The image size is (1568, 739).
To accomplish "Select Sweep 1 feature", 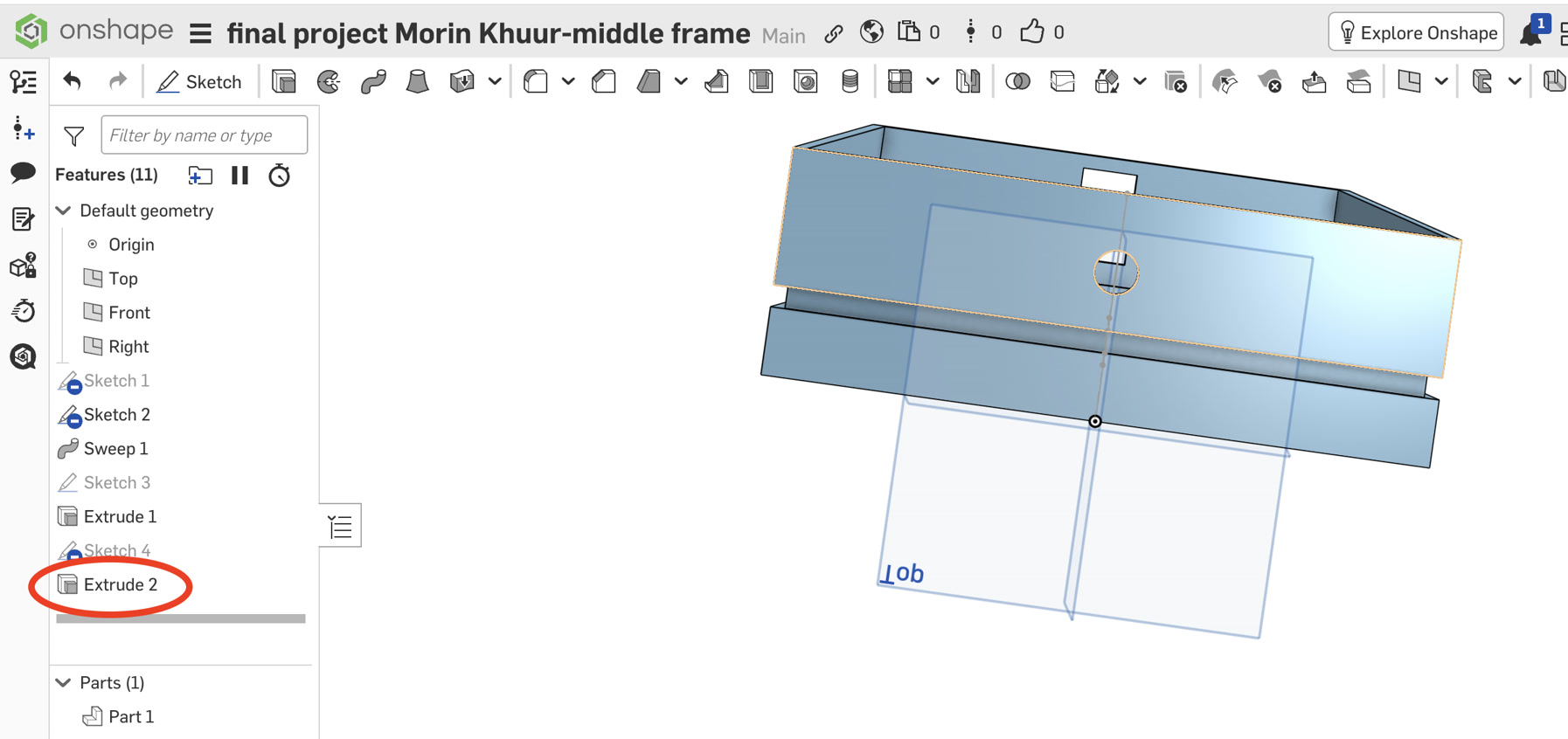I will coord(115,449).
